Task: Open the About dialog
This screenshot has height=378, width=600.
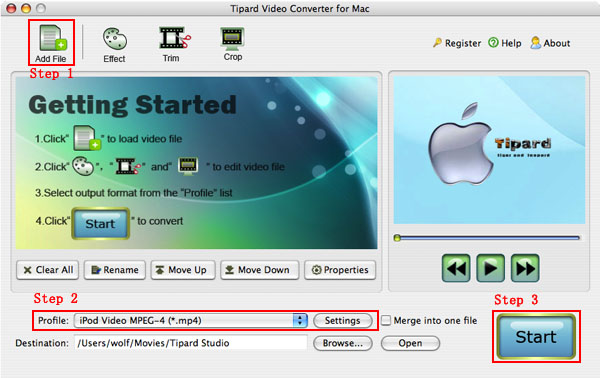Action: click(550, 43)
